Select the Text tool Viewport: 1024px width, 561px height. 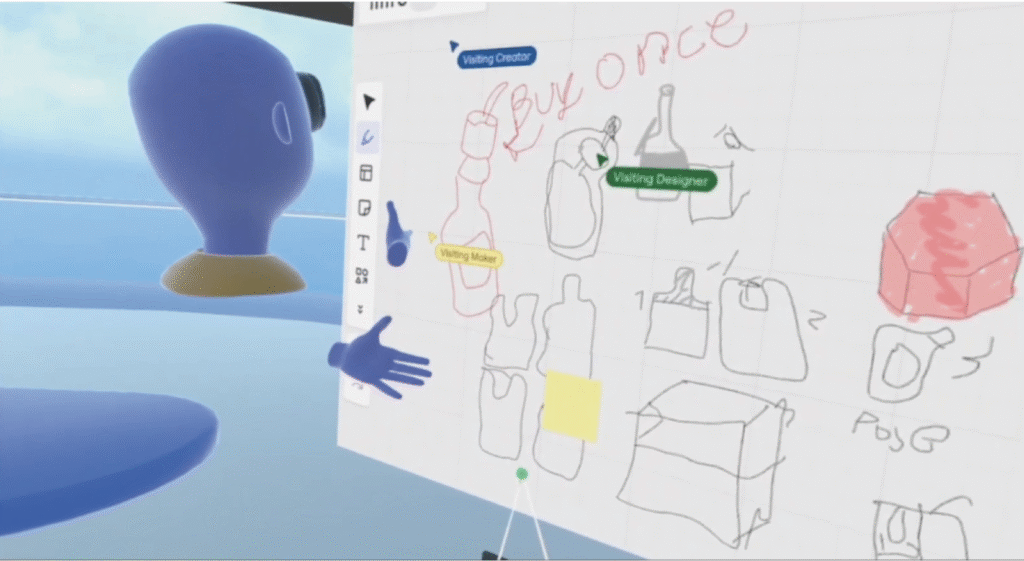click(363, 243)
